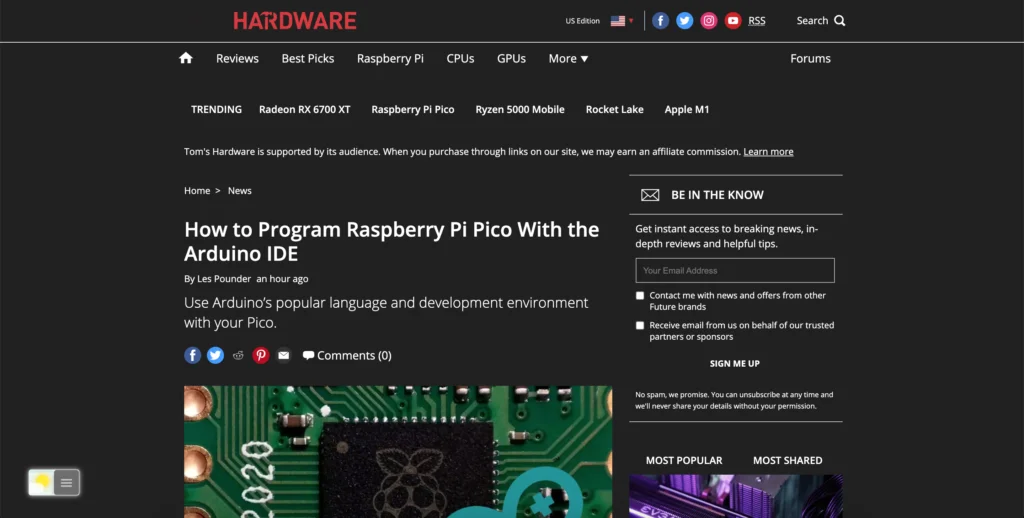Screen dimensions: 1024x518
Task: Open the Reviews menu
Action: tap(237, 59)
